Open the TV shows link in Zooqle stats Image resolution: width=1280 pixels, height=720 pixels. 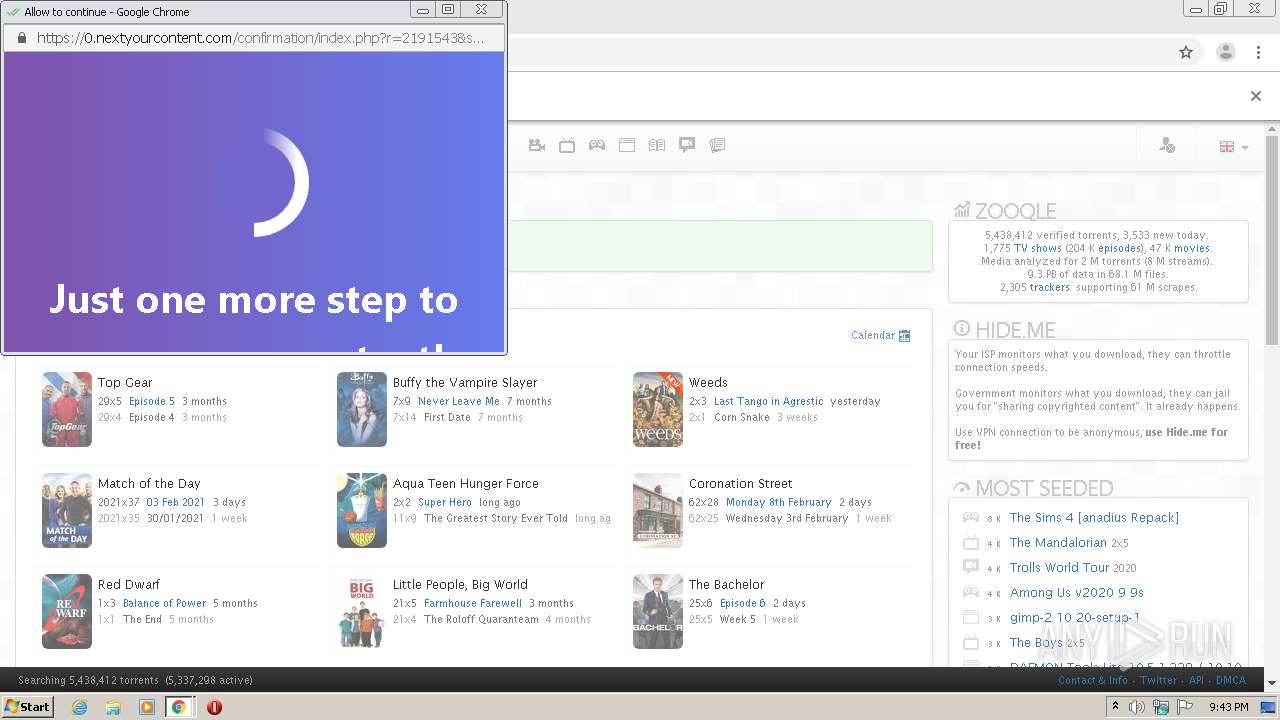1038,248
